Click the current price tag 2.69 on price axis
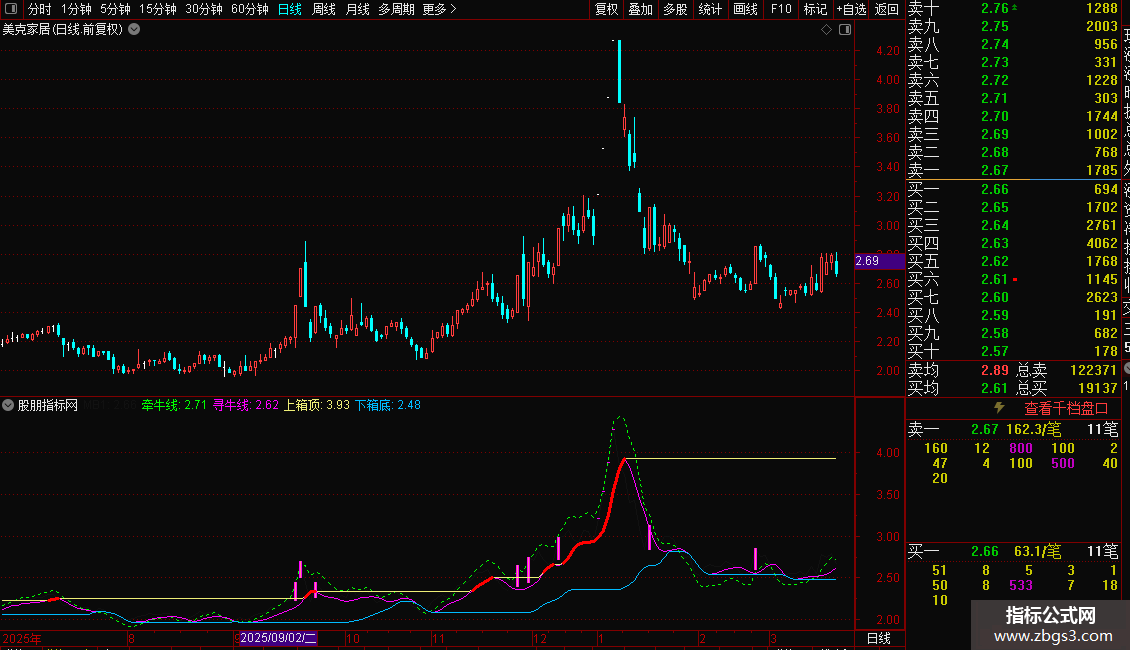The height and width of the screenshot is (650, 1130). pyautogui.click(x=879, y=261)
